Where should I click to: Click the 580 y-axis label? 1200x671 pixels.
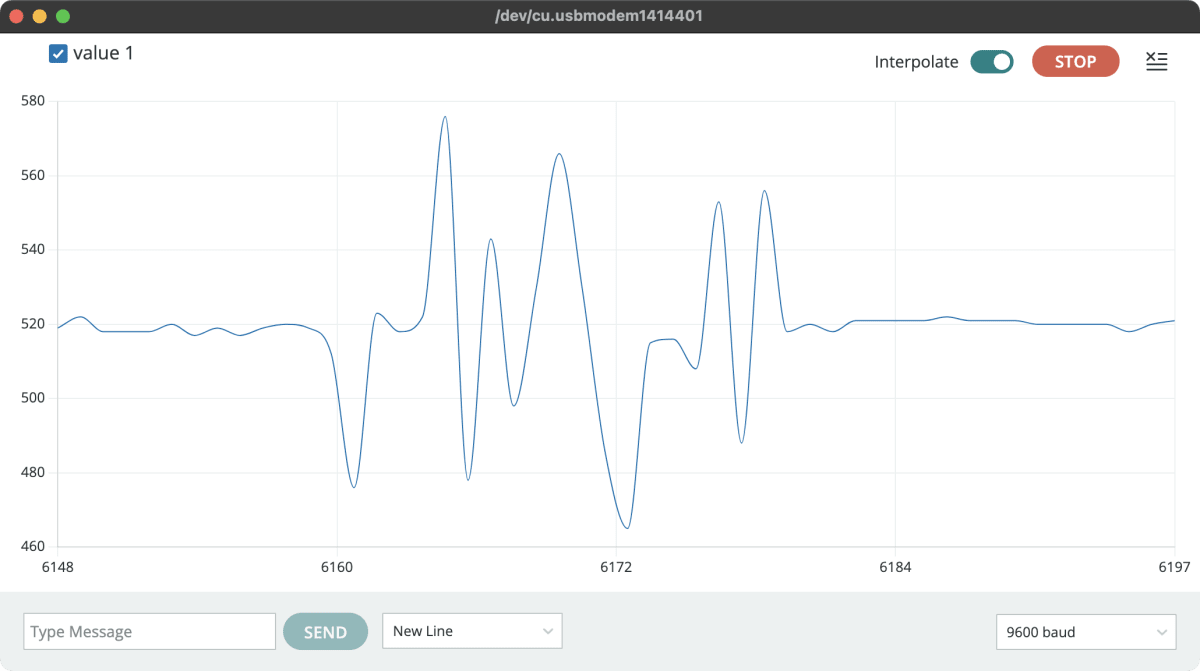point(33,101)
